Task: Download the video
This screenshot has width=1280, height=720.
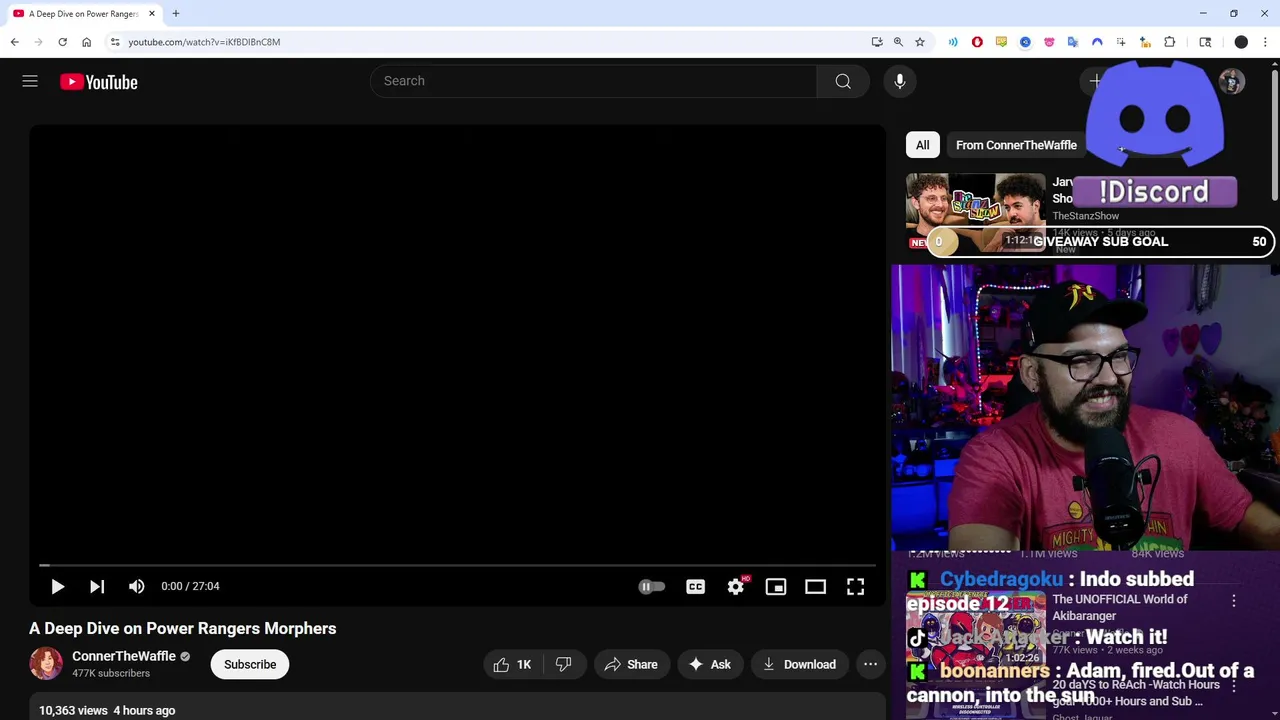Action: point(799,664)
